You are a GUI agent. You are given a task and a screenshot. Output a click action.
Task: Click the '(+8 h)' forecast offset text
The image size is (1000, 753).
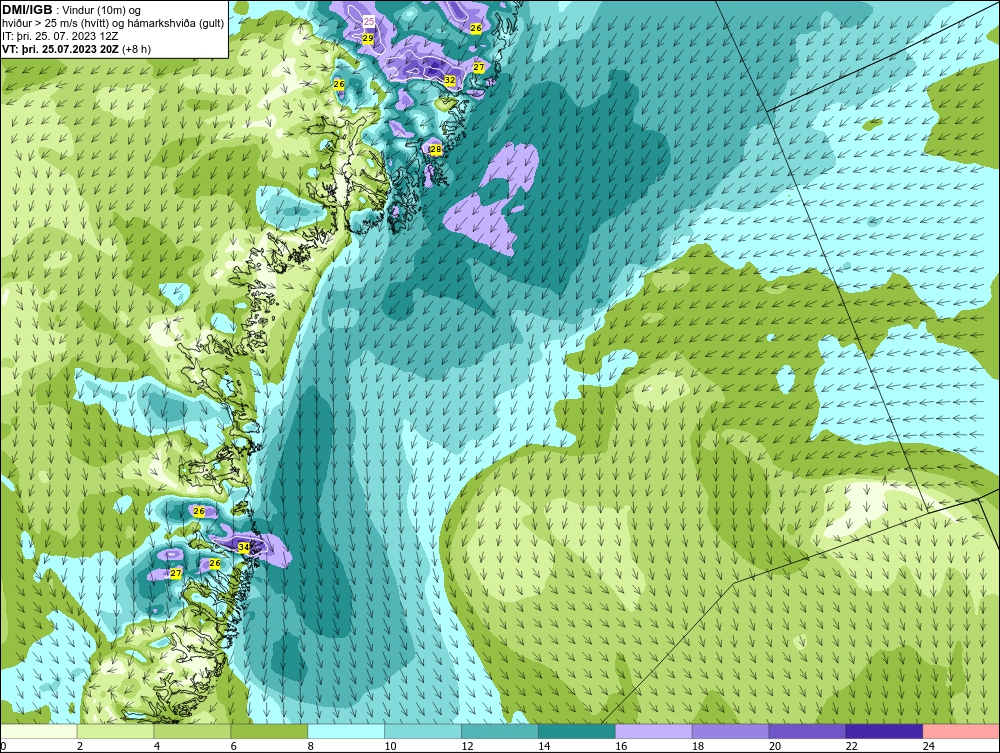pyautogui.click(x=136, y=49)
